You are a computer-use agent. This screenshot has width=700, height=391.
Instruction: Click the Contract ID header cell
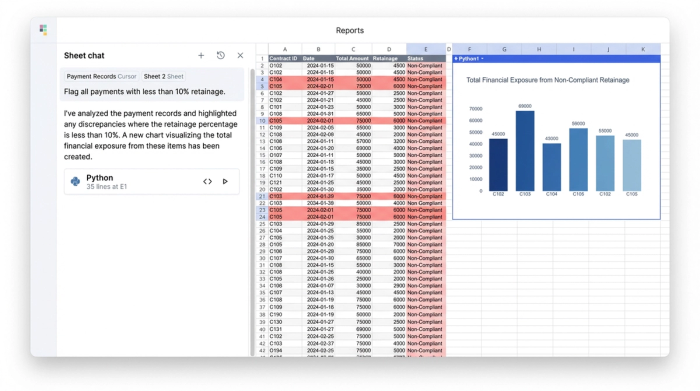(x=285, y=58)
